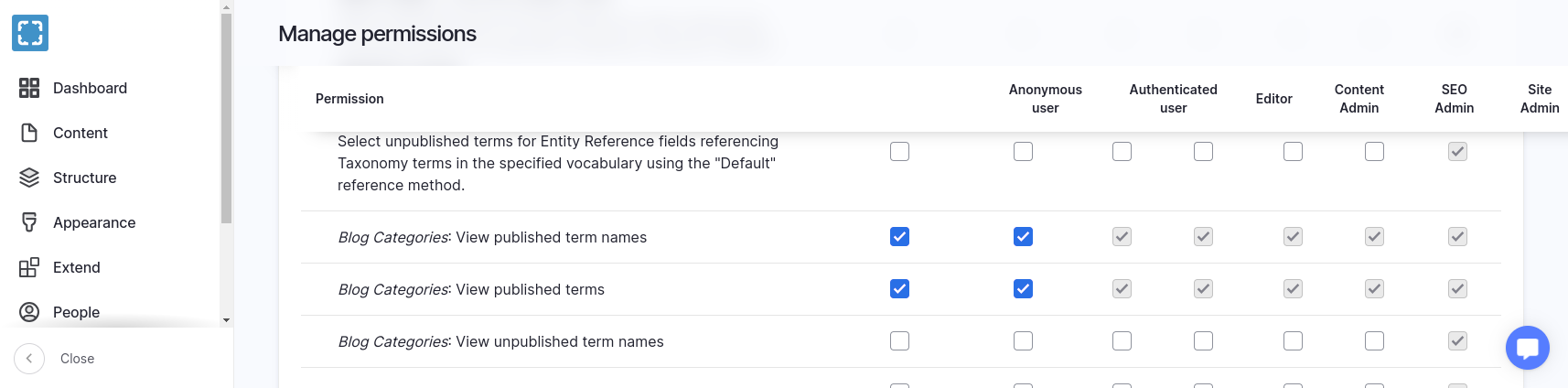Click the Content document icon
This screenshot has width=1568, height=388.
coord(29,133)
